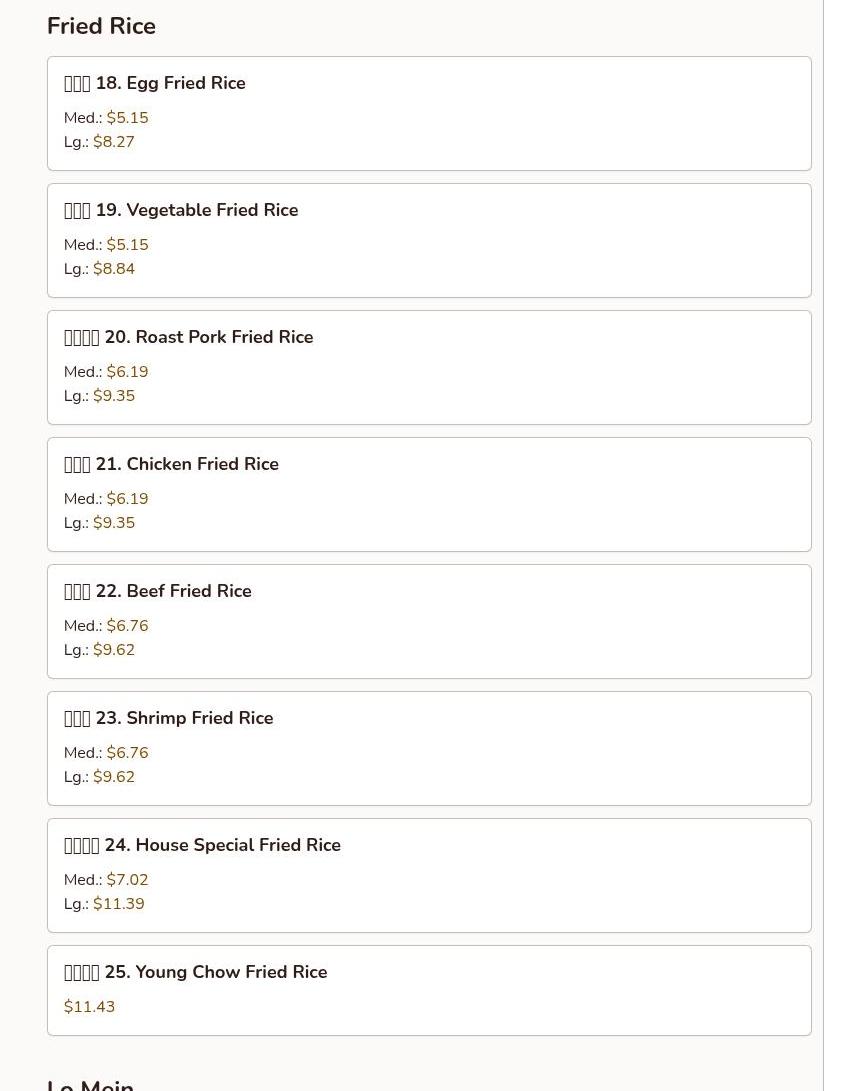Choose House Special large price $11.39
The image size is (844, 1091).
point(118,904)
